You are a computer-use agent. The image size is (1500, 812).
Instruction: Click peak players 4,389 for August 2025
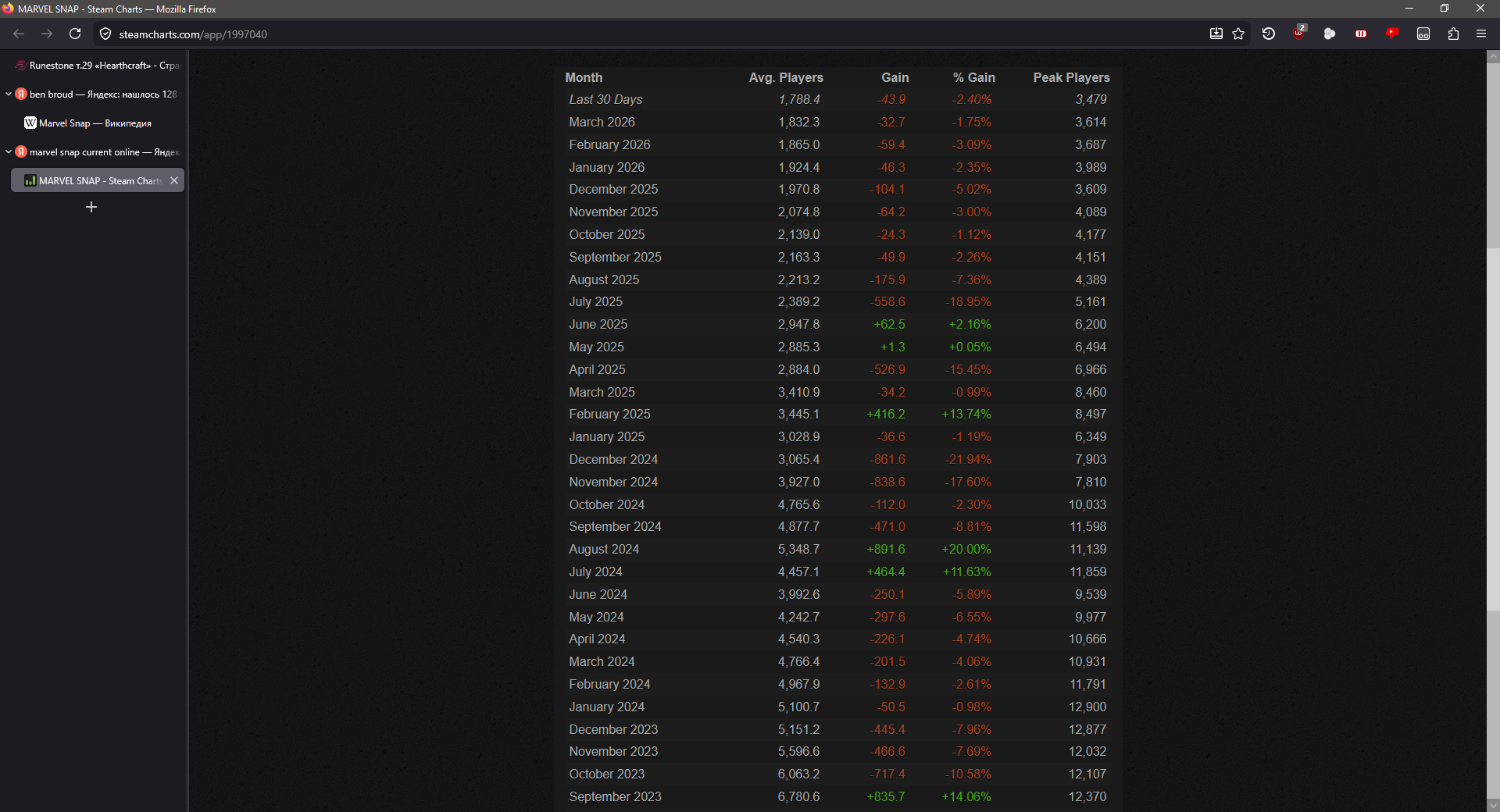click(x=1091, y=280)
